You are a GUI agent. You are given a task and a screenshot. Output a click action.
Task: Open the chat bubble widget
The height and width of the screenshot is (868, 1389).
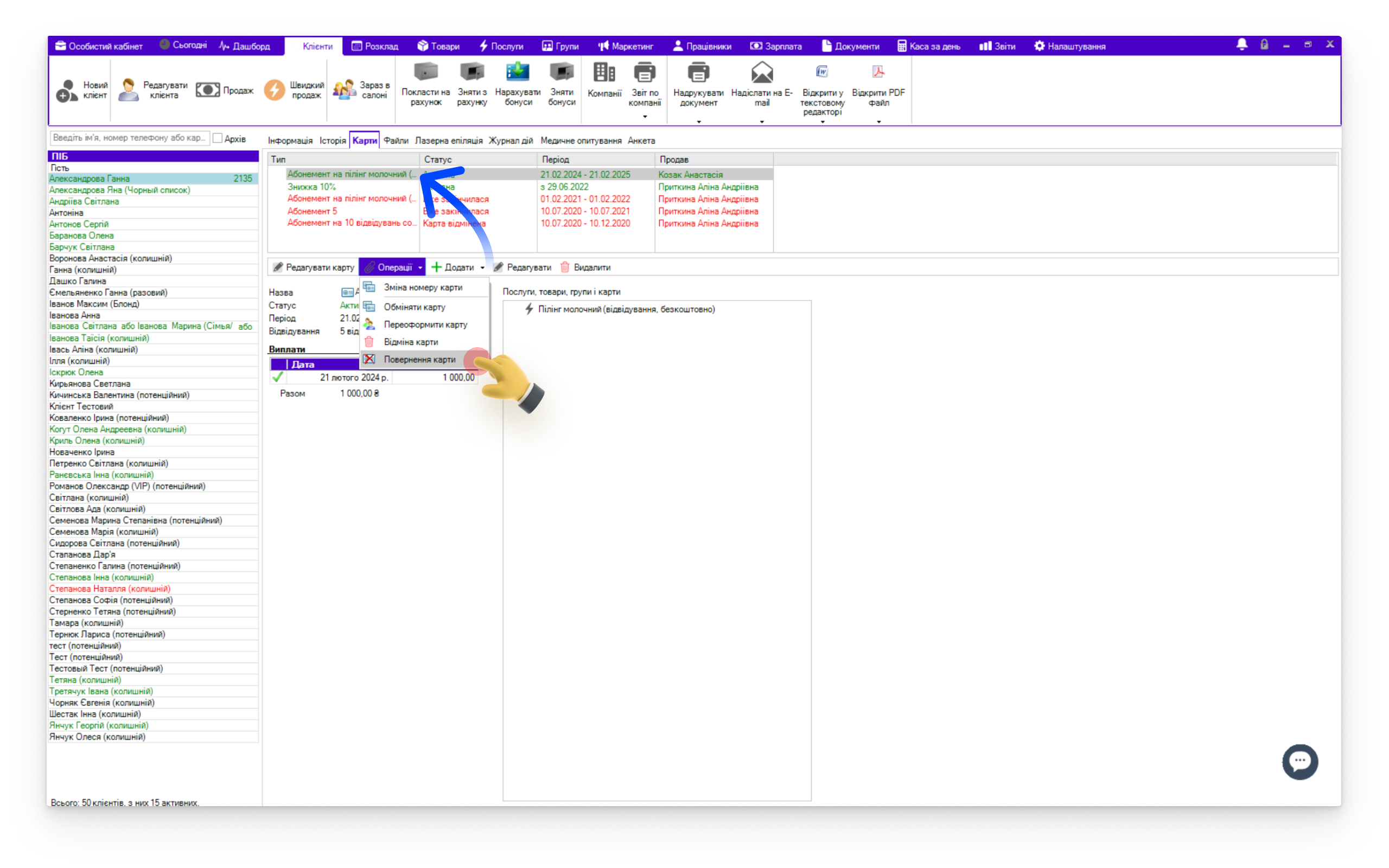[1300, 762]
